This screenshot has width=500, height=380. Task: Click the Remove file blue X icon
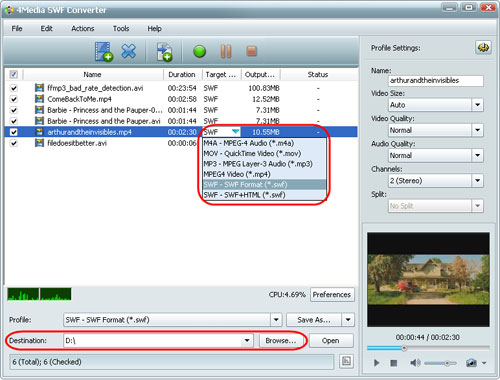coord(129,51)
